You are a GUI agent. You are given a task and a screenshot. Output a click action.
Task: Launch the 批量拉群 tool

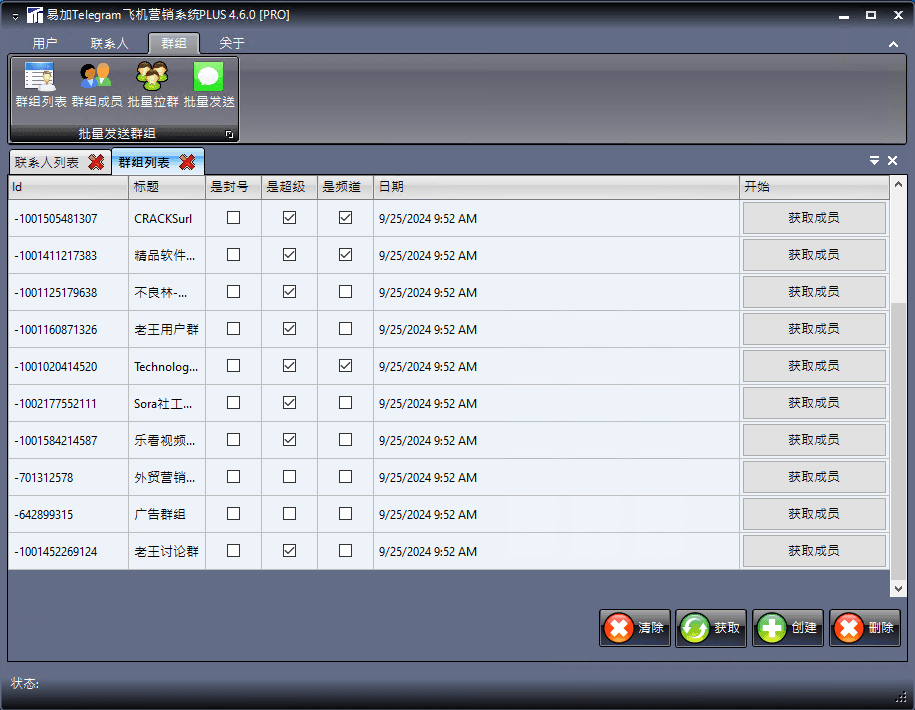point(153,85)
